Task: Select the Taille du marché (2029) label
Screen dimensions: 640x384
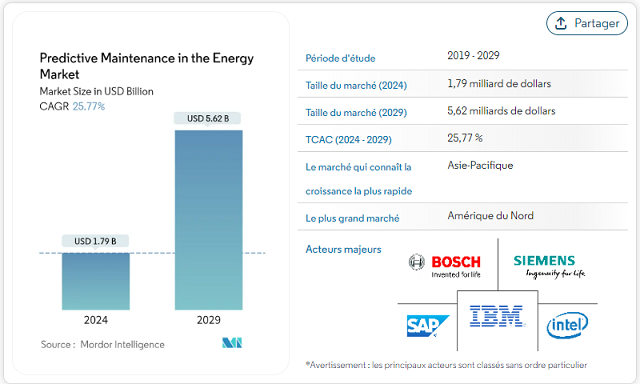Action: click(x=356, y=113)
